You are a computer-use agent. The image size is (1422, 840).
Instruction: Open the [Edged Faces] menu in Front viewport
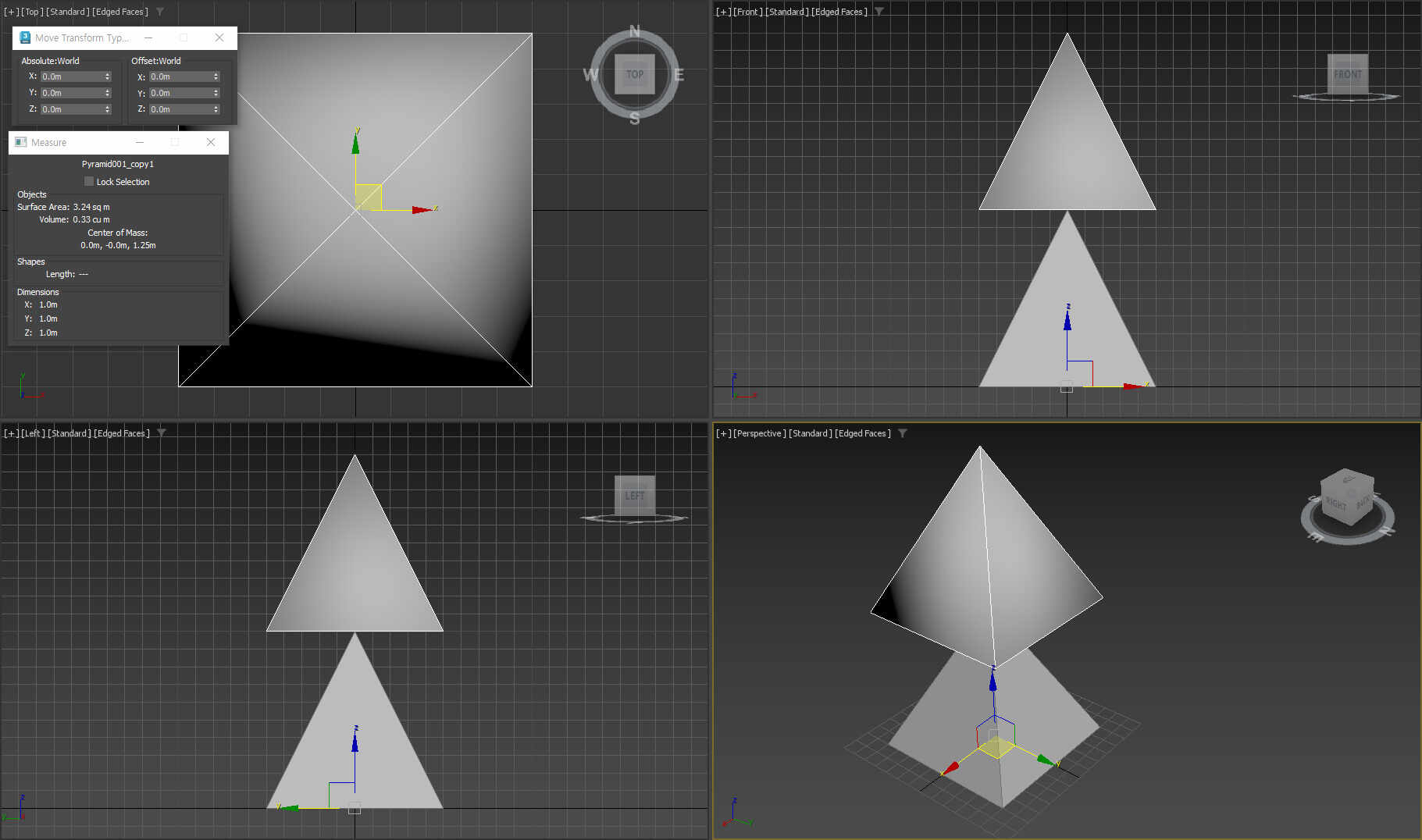(839, 12)
